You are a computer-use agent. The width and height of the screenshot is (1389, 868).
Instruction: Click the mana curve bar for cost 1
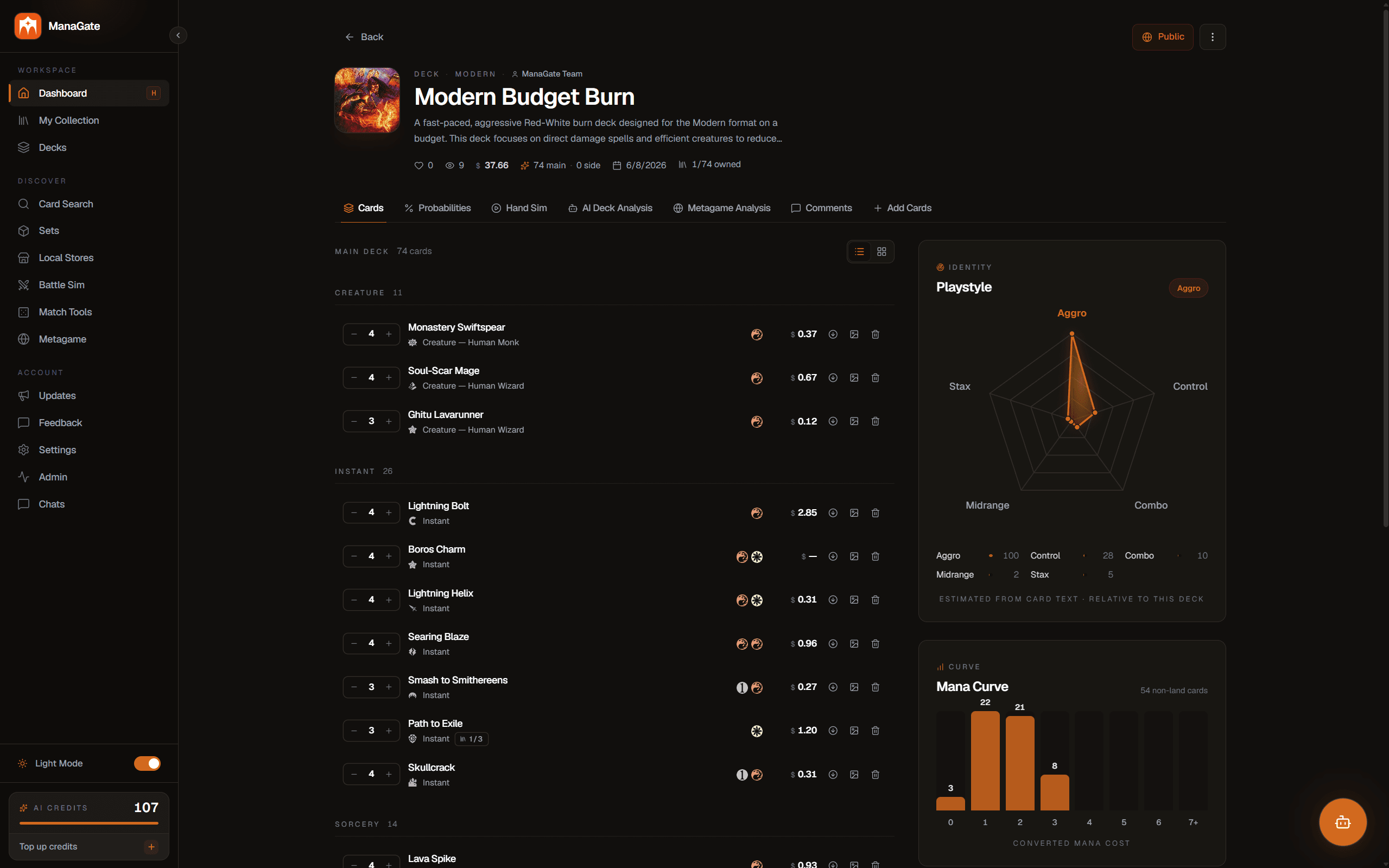point(985,761)
